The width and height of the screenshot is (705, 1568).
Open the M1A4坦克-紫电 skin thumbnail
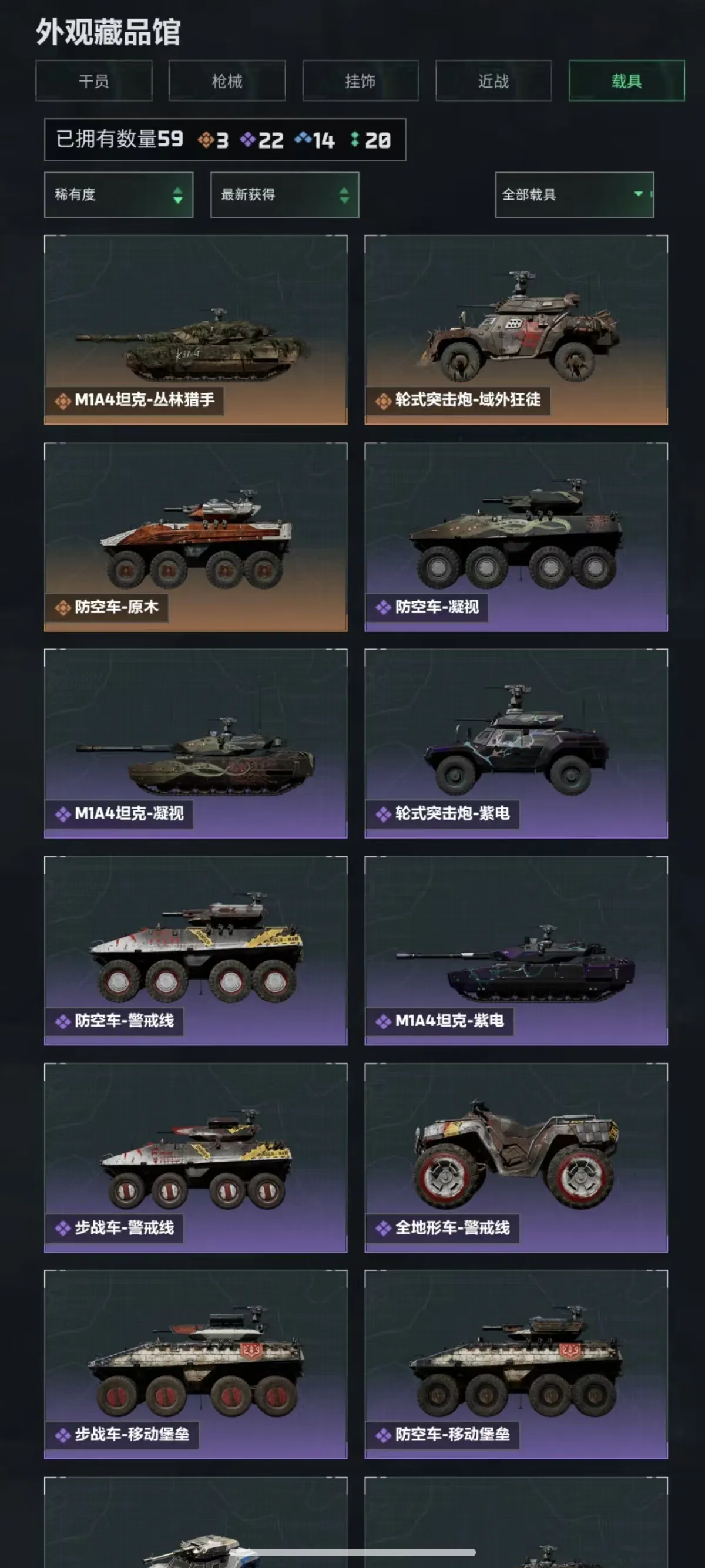point(516,951)
